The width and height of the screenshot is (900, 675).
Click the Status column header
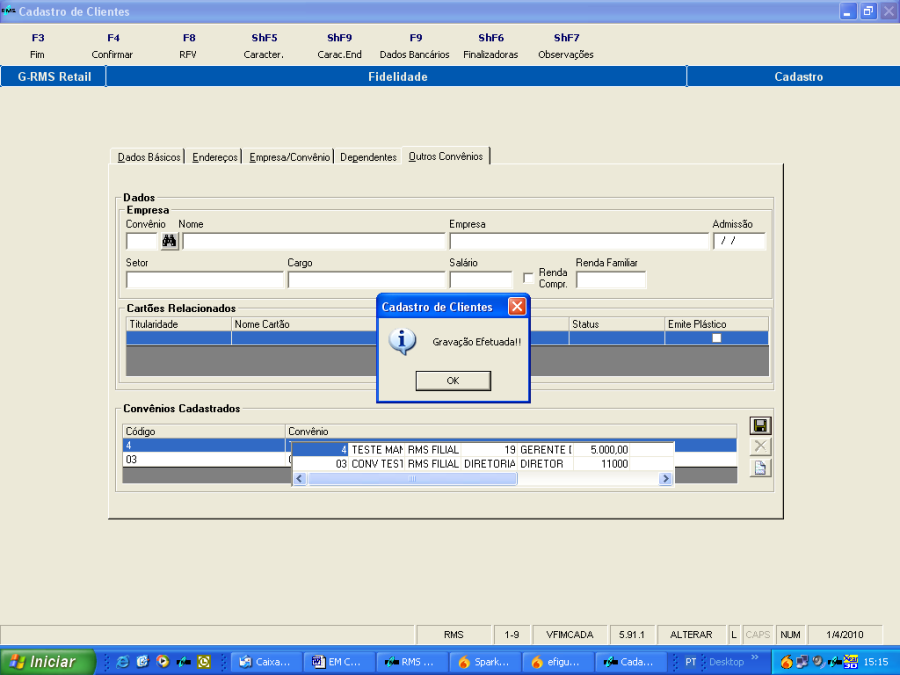(616, 324)
